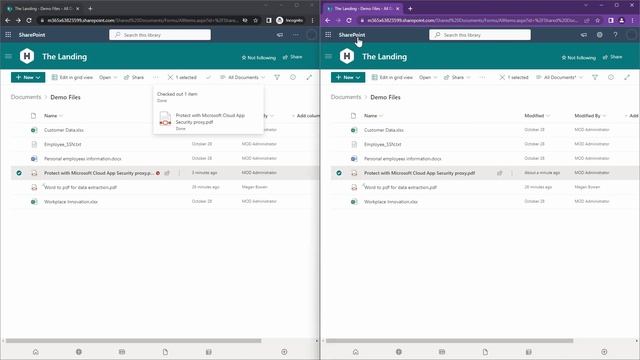Bookmark page star in left browser
This screenshot has width=640, height=360.
pyautogui.click(x=256, y=20)
